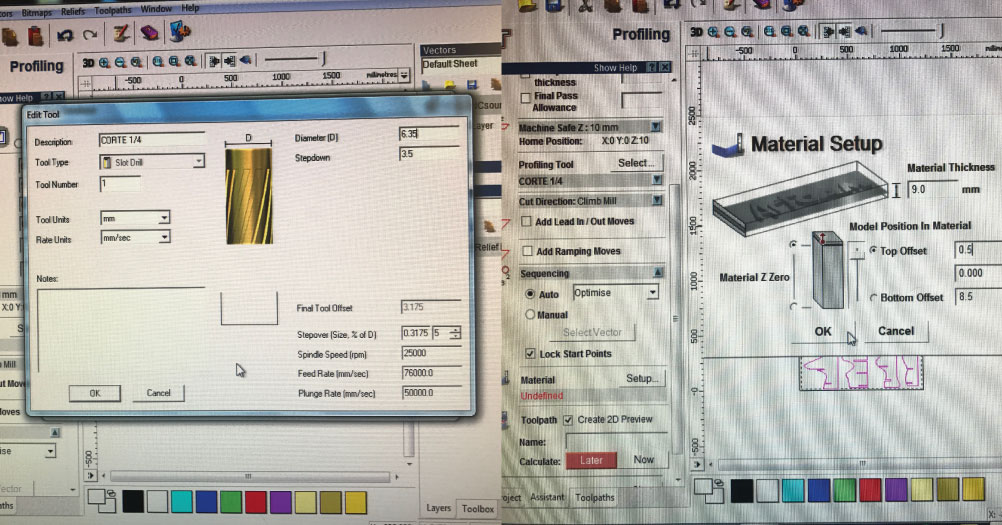Select the Auto sequencing radio button
Image resolution: width=1002 pixels, height=525 pixels.
[x=530, y=294]
